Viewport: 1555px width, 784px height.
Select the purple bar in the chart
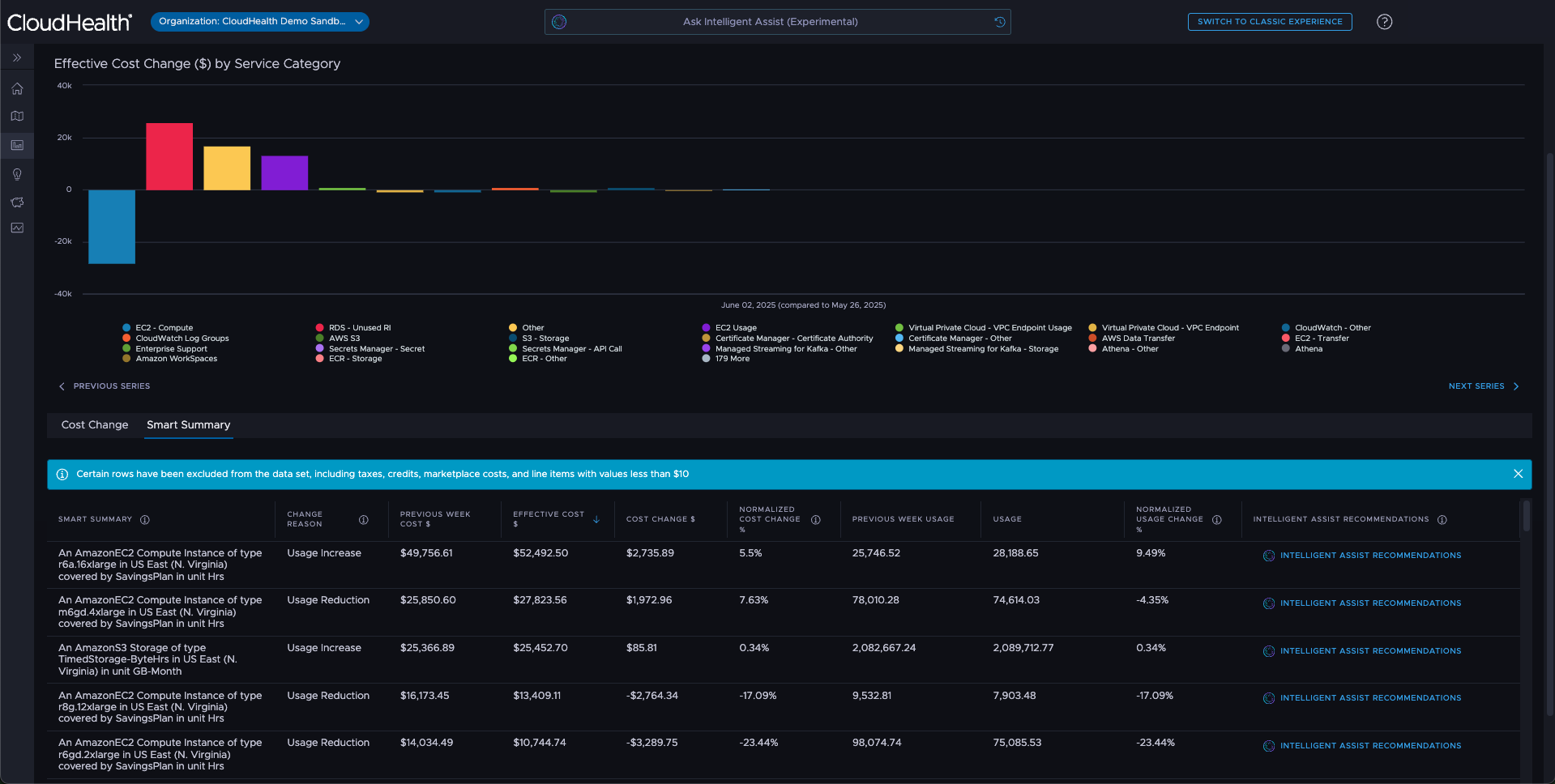pos(284,173)
